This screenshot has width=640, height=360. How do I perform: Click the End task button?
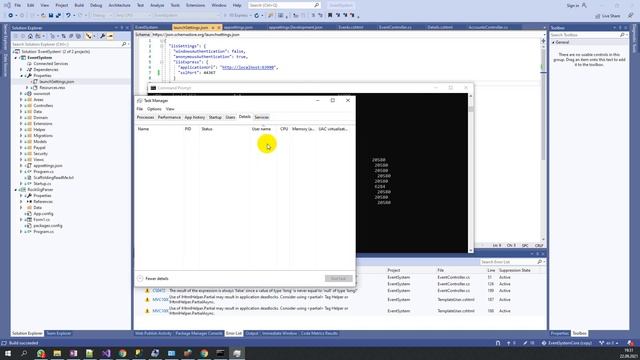[x=338, y=278]
